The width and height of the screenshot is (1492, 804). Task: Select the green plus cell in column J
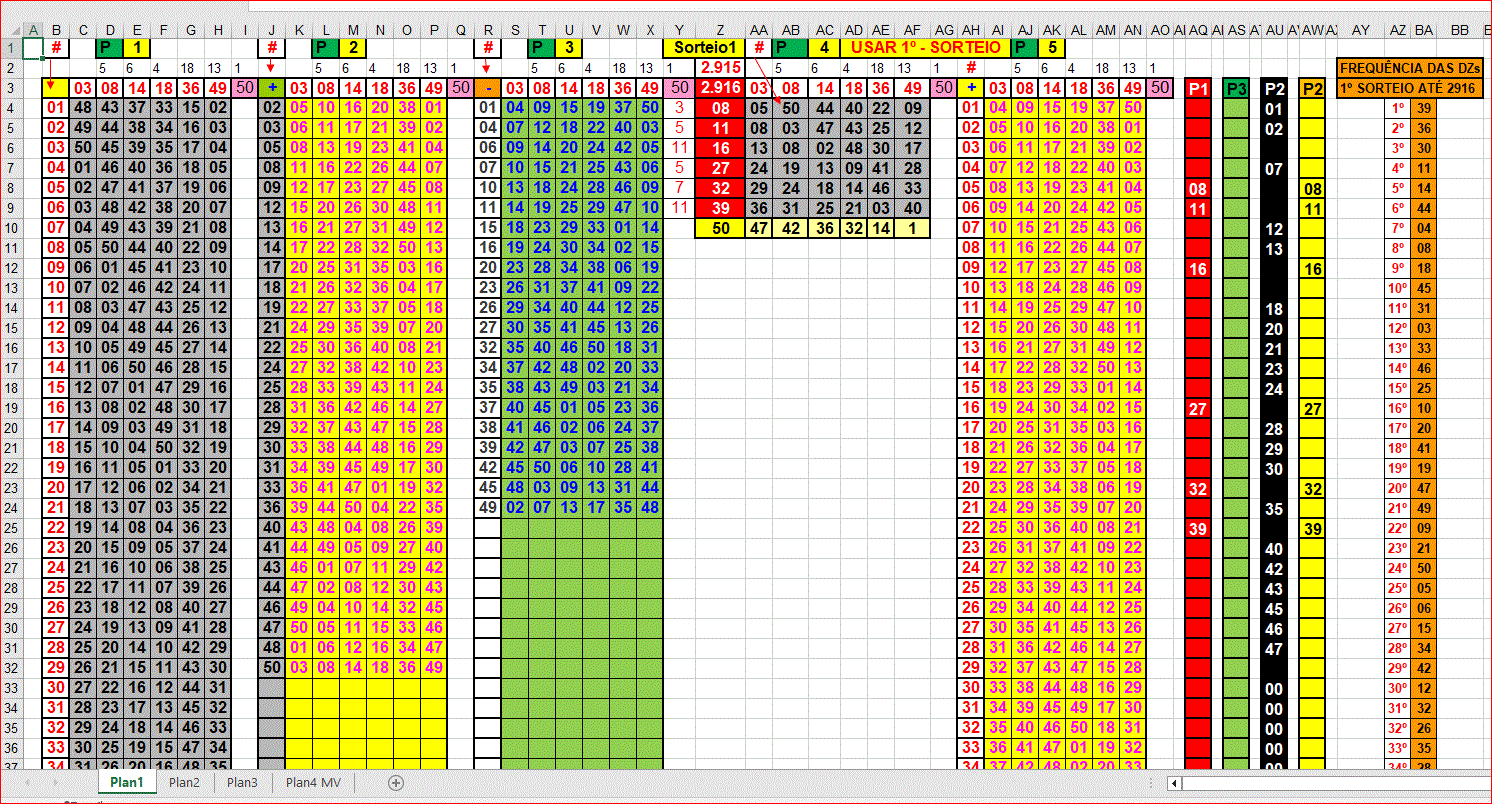click(271, 88)
